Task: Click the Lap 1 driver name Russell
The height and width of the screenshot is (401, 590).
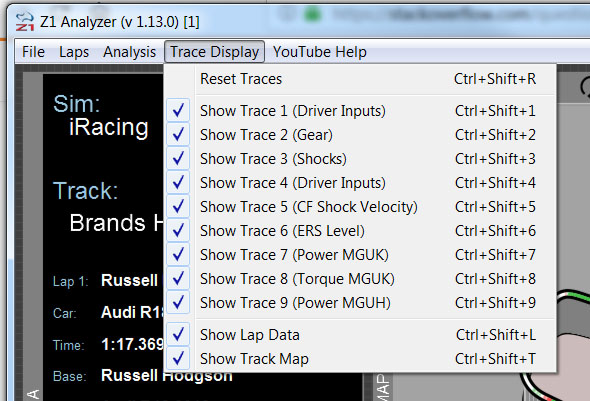Action: click(129, 281)
